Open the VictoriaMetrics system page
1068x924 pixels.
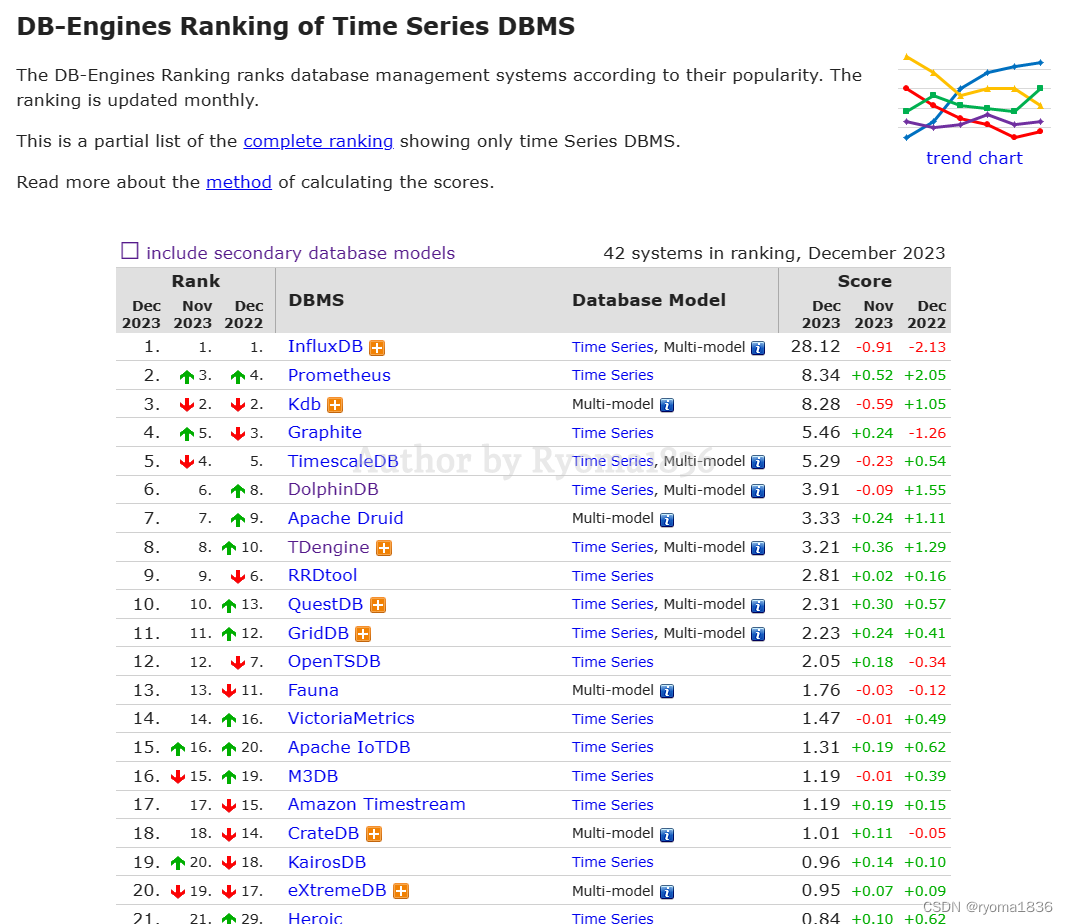351,718
